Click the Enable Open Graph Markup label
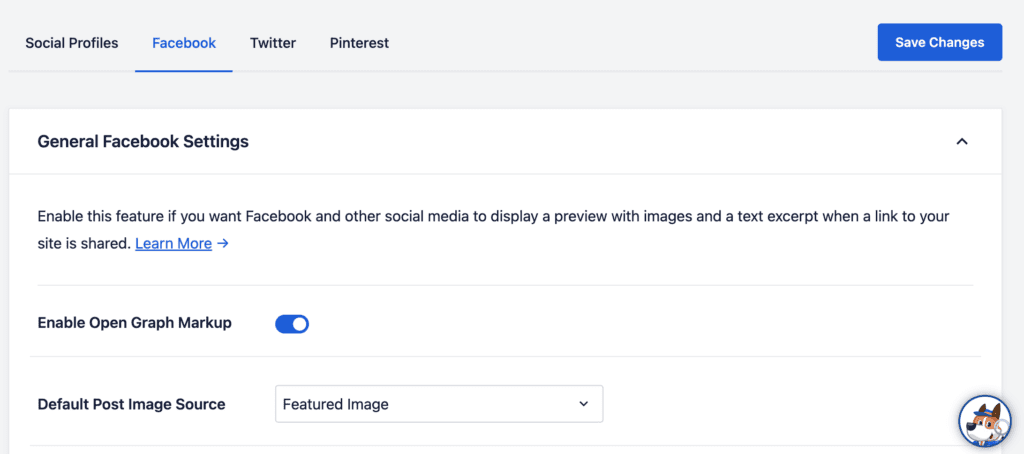 click(135, 323)
